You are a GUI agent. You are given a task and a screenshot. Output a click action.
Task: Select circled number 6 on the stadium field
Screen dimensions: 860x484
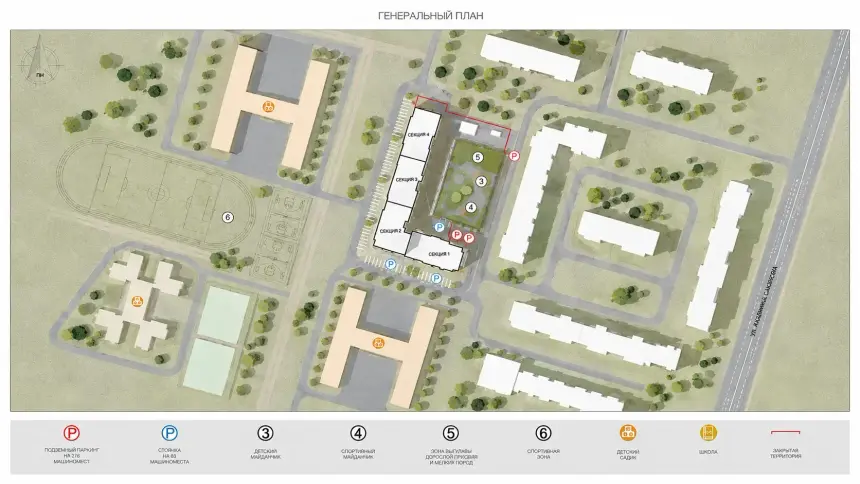coord(227,217)
